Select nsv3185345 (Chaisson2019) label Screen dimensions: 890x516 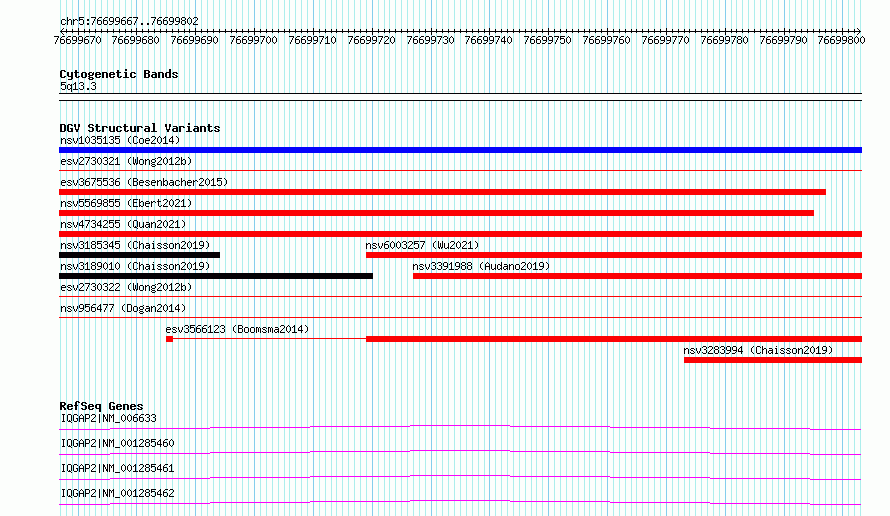(x=135, y=245)
